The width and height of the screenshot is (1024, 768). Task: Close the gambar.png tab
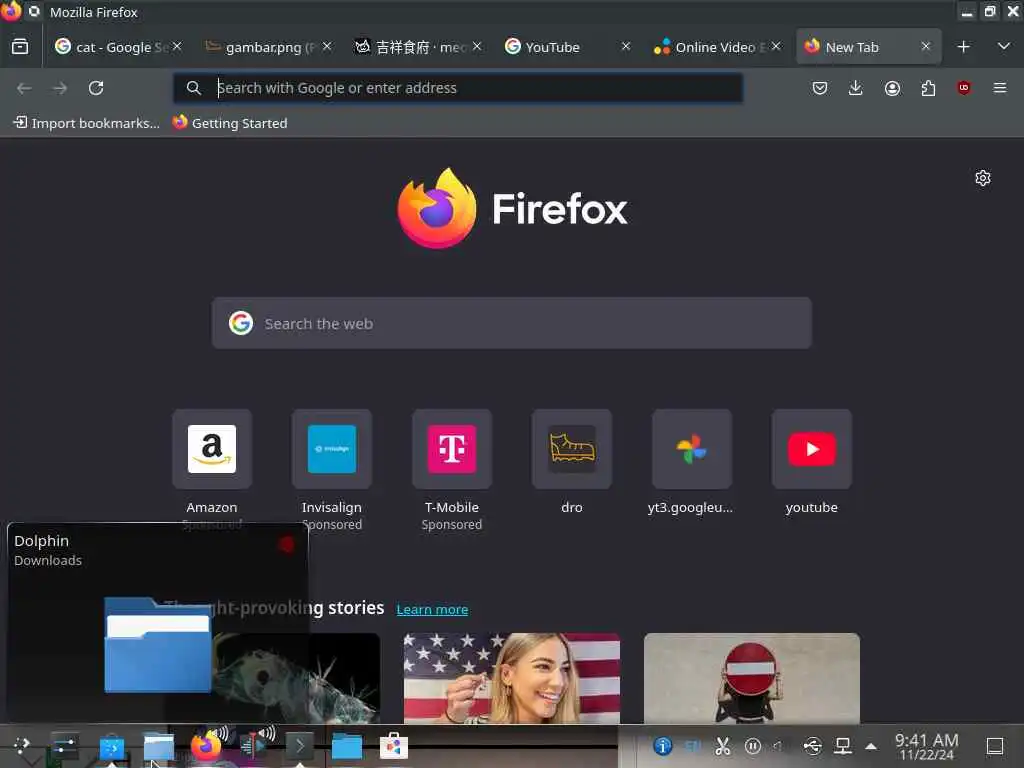pos(327,46)
